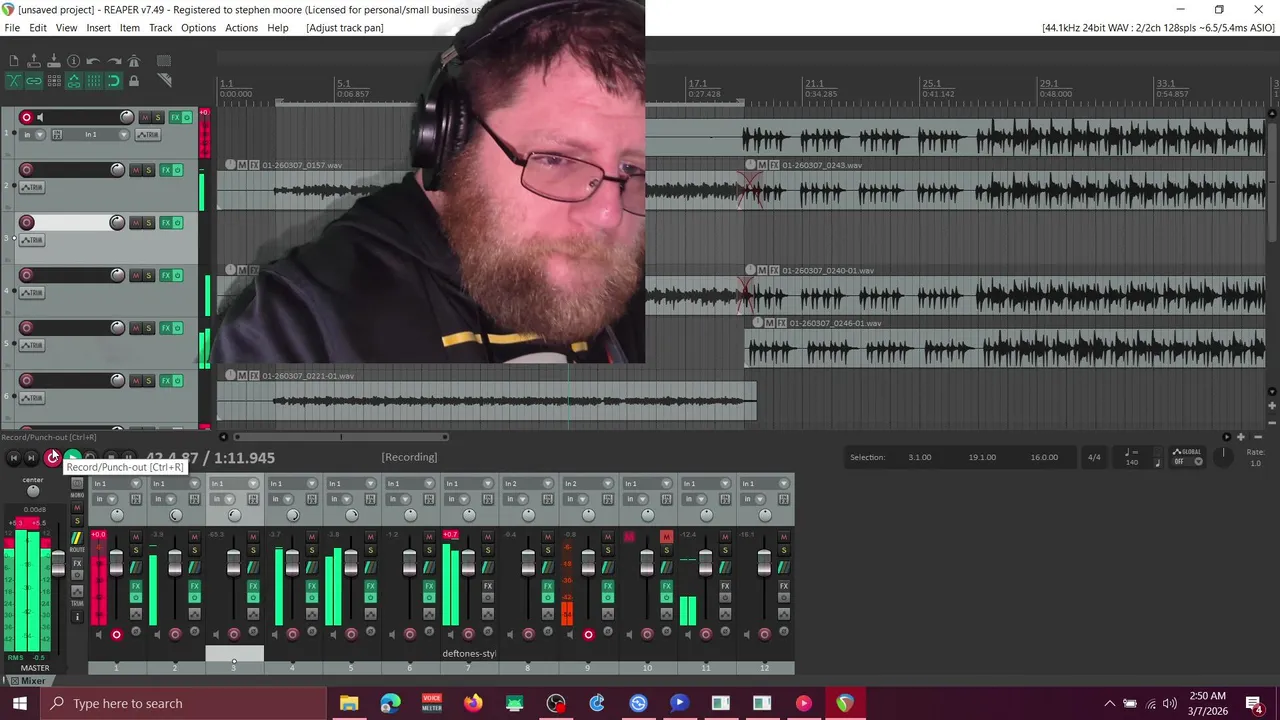This screenshot has width=1280, height=720.
Task: Toggle locking padlock icon
Action: pos(134,81)
